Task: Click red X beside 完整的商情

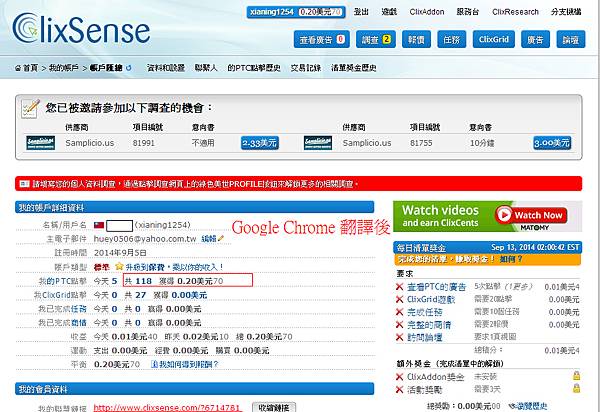Action: point(399,324)
